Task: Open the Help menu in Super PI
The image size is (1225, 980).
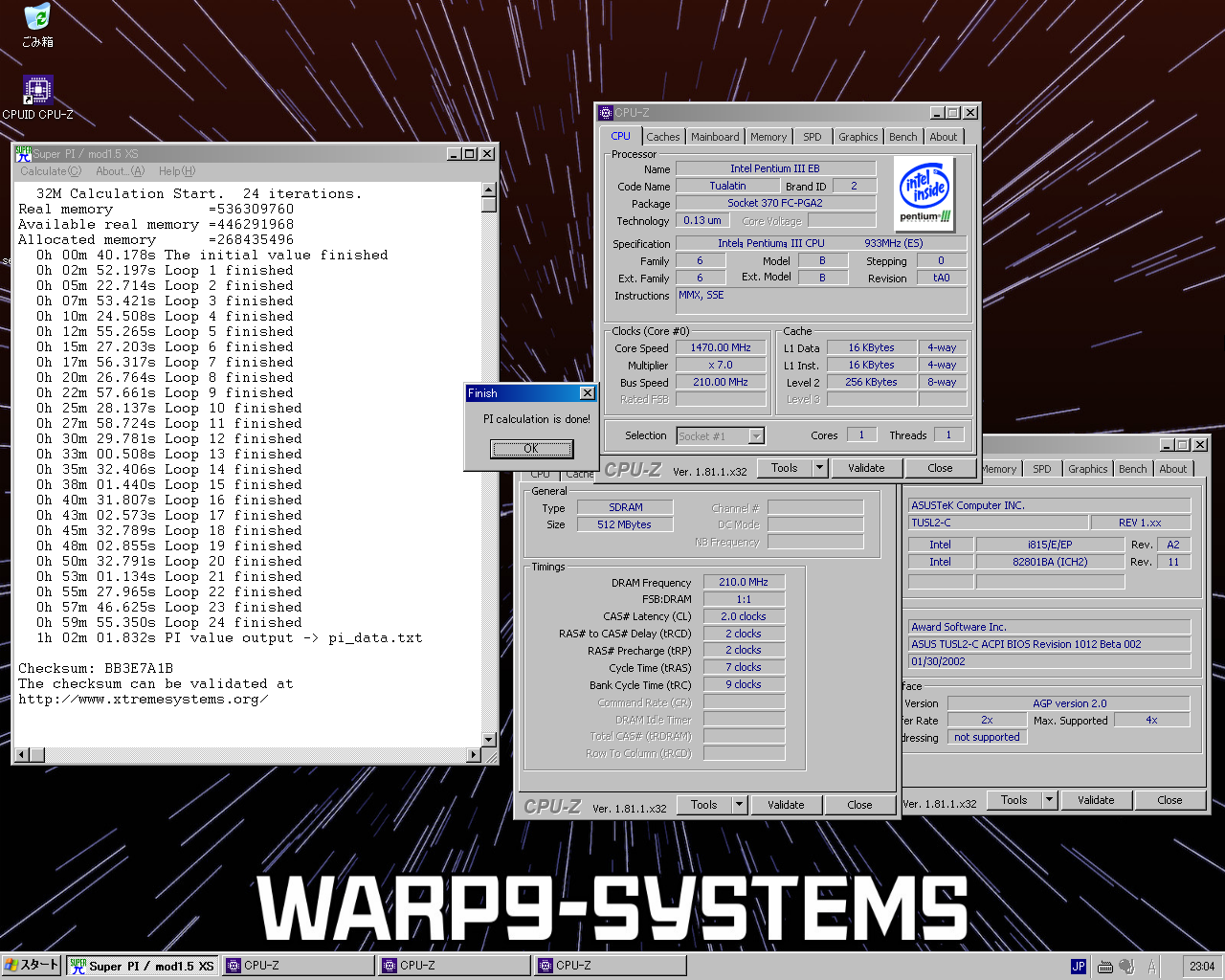Action: [x=177, y=171]
